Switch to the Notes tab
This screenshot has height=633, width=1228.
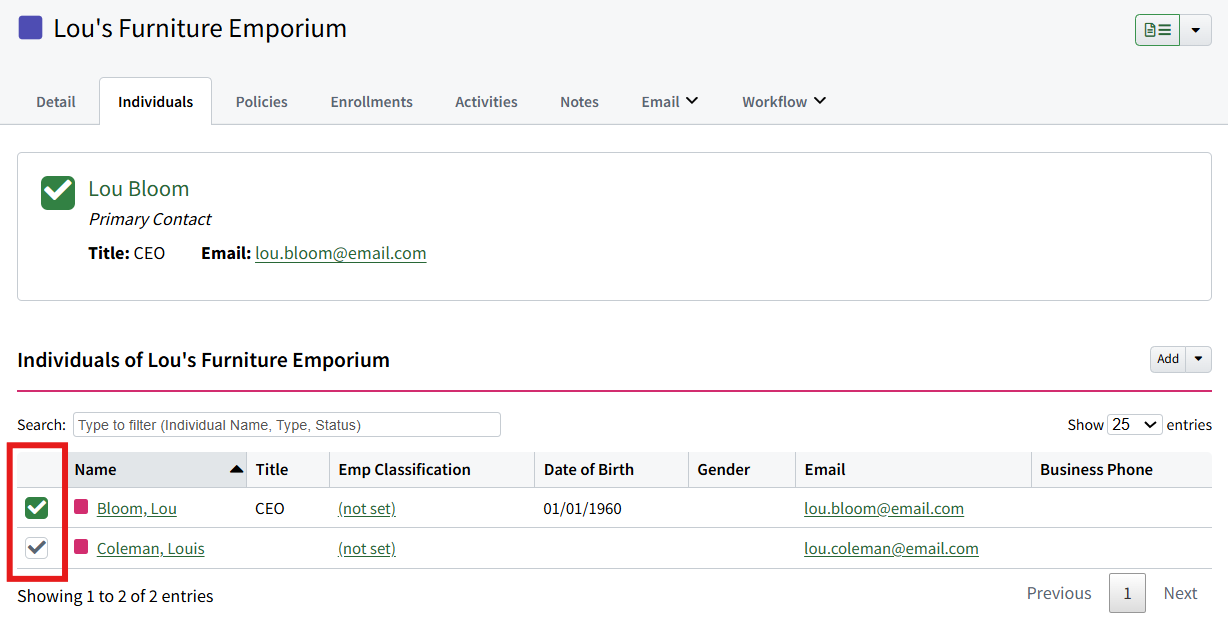point(579,101)
